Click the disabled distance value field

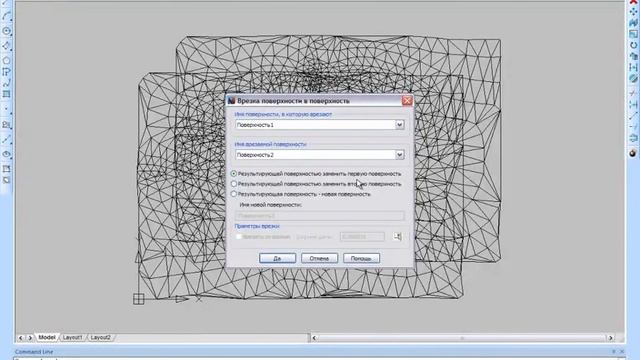pyautogui.click(x=362, y=237)
